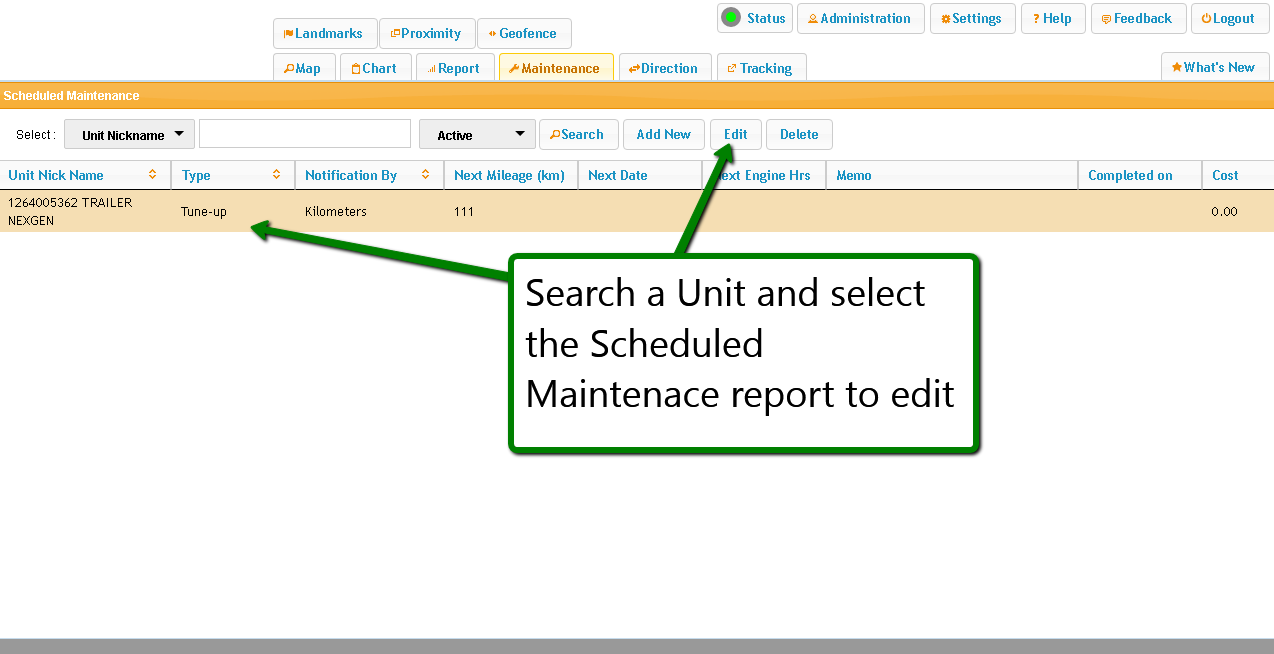
Task: Select the Tune-up maintenance row
Action: [x=204, y=212]
